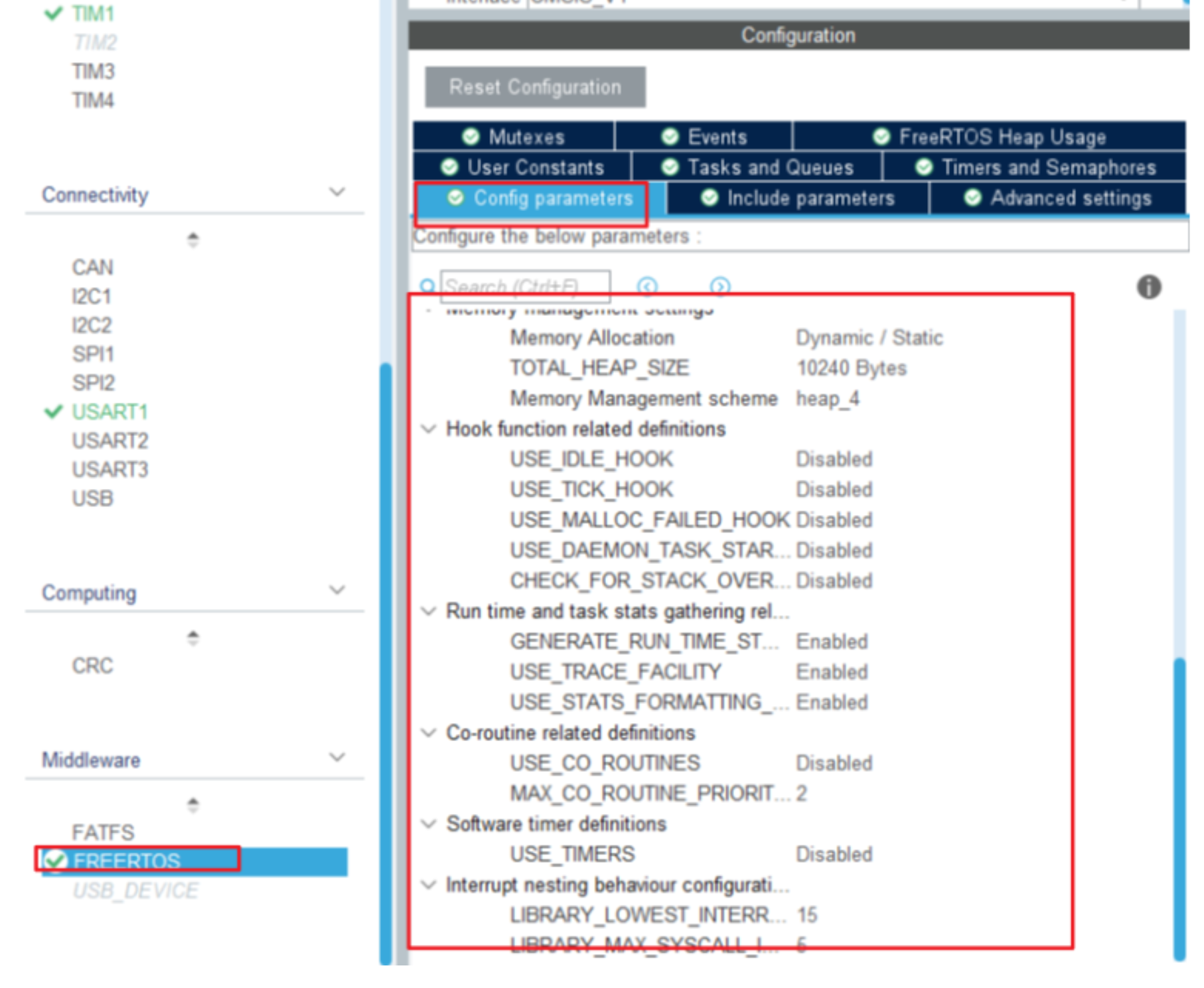1204x988 pixels.
Task: Click LIBRARY_LOWEST_INTERR... value 15
Action: pos(806,915)
